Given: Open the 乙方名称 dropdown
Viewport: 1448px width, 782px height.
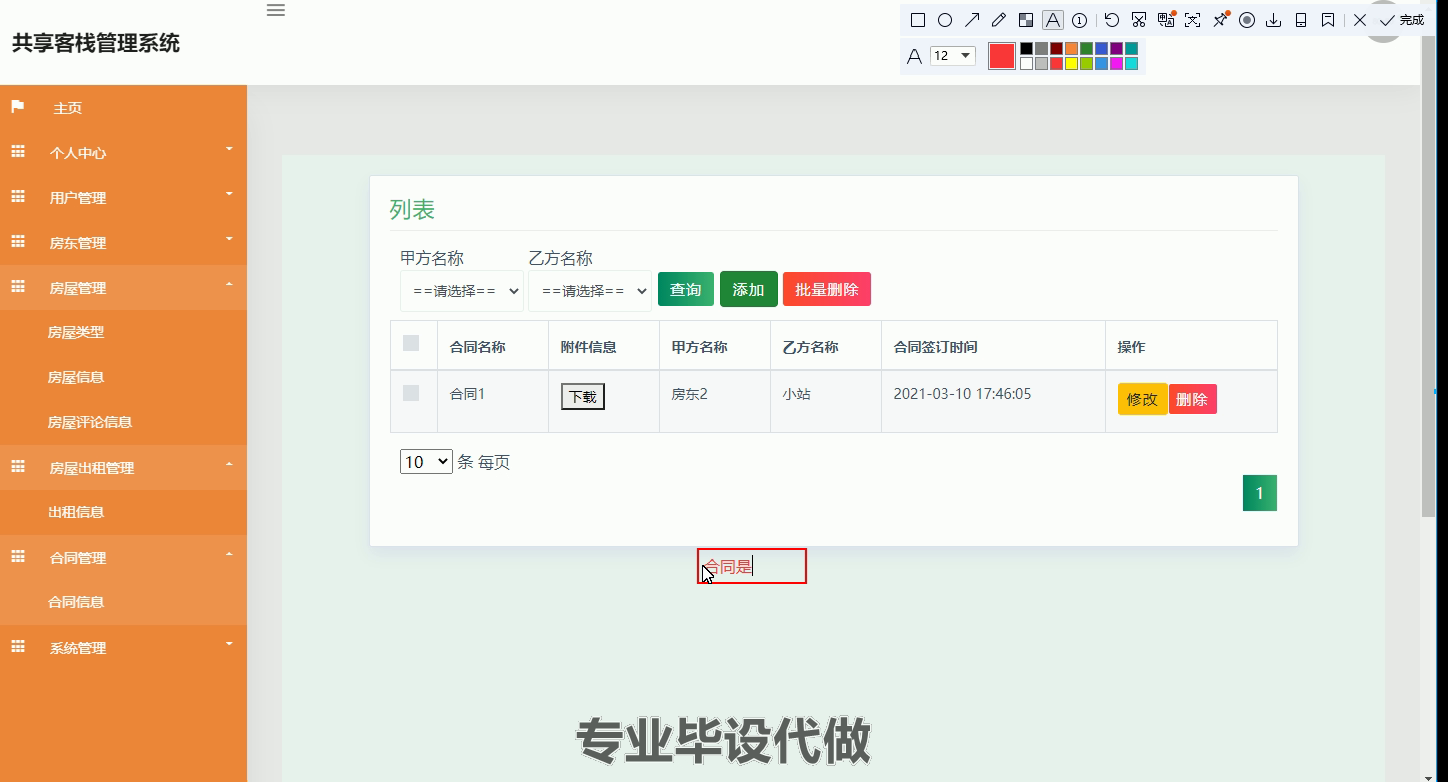Looking at the screenshot, I should click(590, 291).
